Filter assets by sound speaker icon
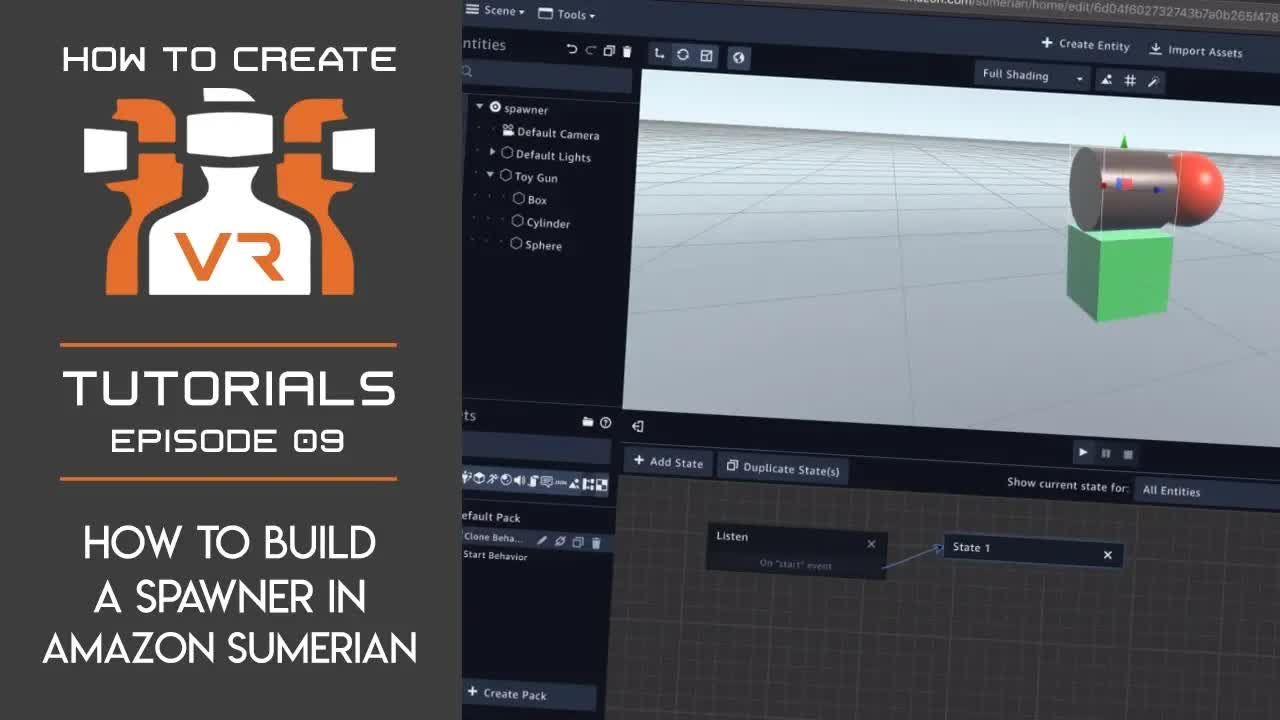 pyautogui.click(x=519, y=480)
